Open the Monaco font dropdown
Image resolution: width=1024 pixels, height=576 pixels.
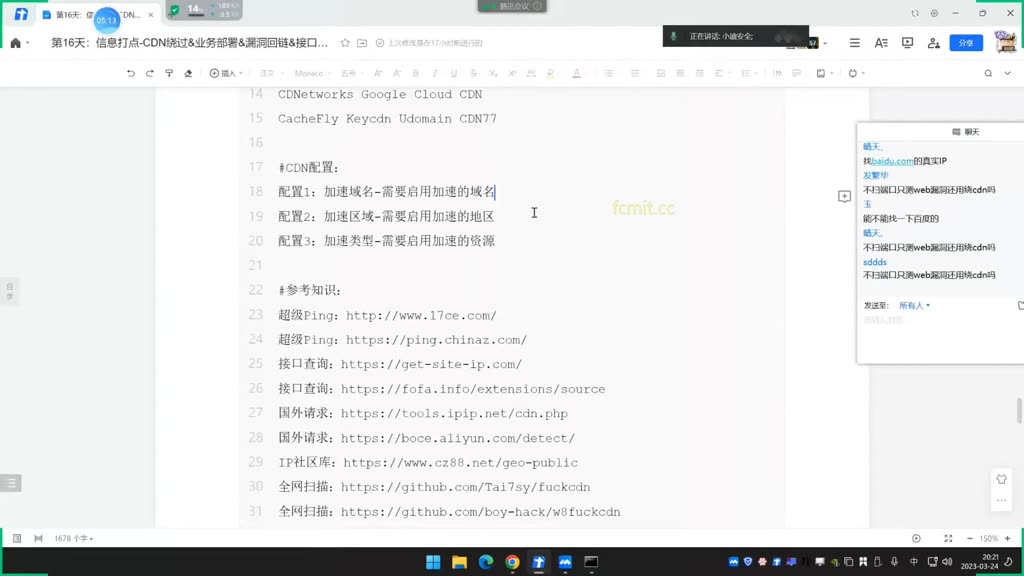pos(312,73)
